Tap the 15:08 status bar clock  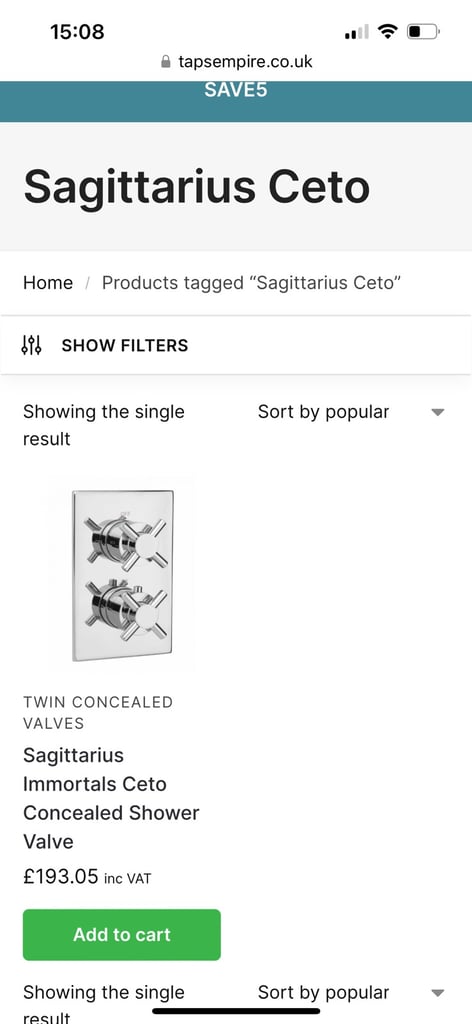[77, 31]
